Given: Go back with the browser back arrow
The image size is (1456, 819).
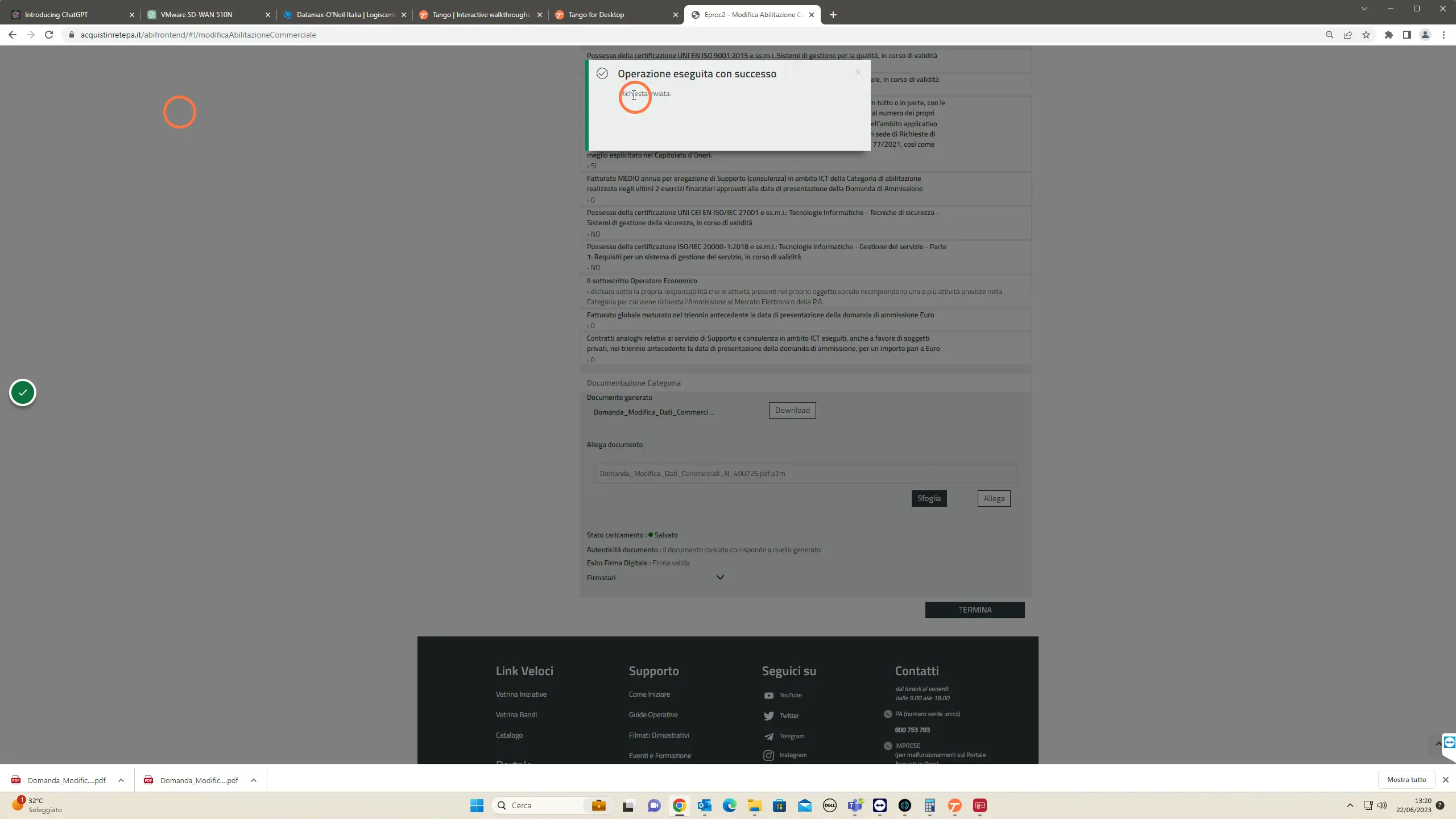Looking at the screenshot, I should (13, 35).
